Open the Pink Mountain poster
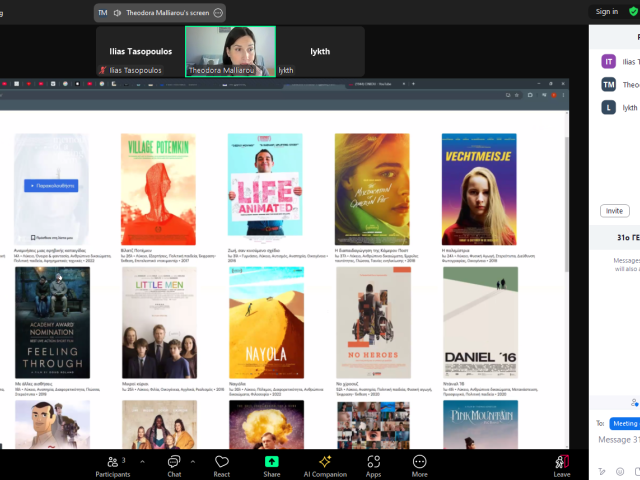Viewport: 640px width, 480px height. point(480,424)
